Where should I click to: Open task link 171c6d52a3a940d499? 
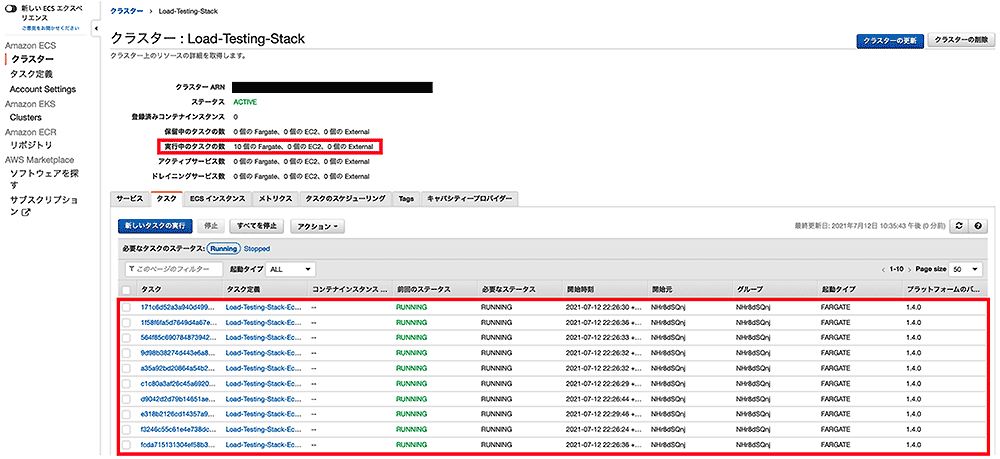coord(179,307)
